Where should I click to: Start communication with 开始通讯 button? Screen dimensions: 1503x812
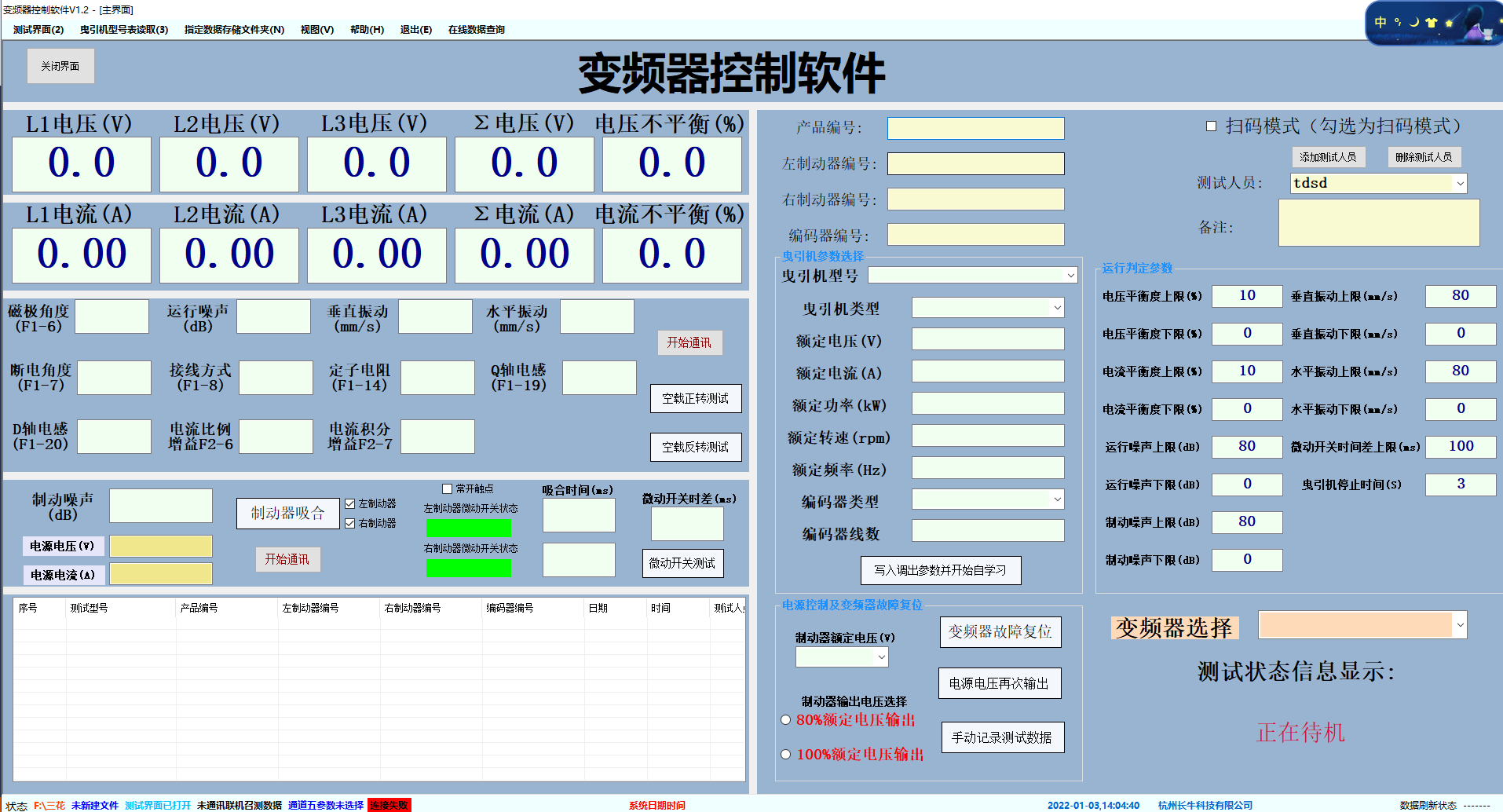[x=689, y=343]
